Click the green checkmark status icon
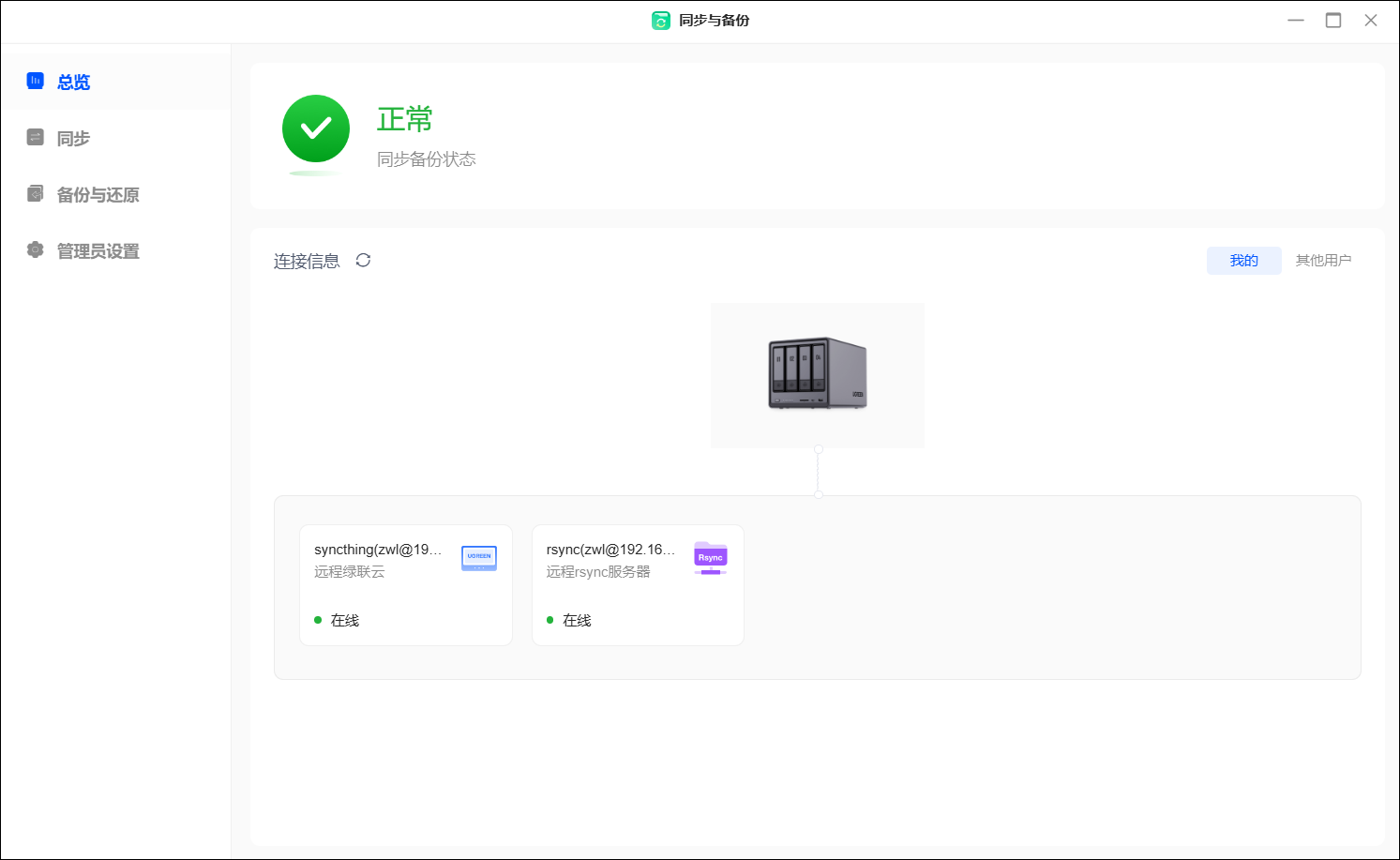 316,128
